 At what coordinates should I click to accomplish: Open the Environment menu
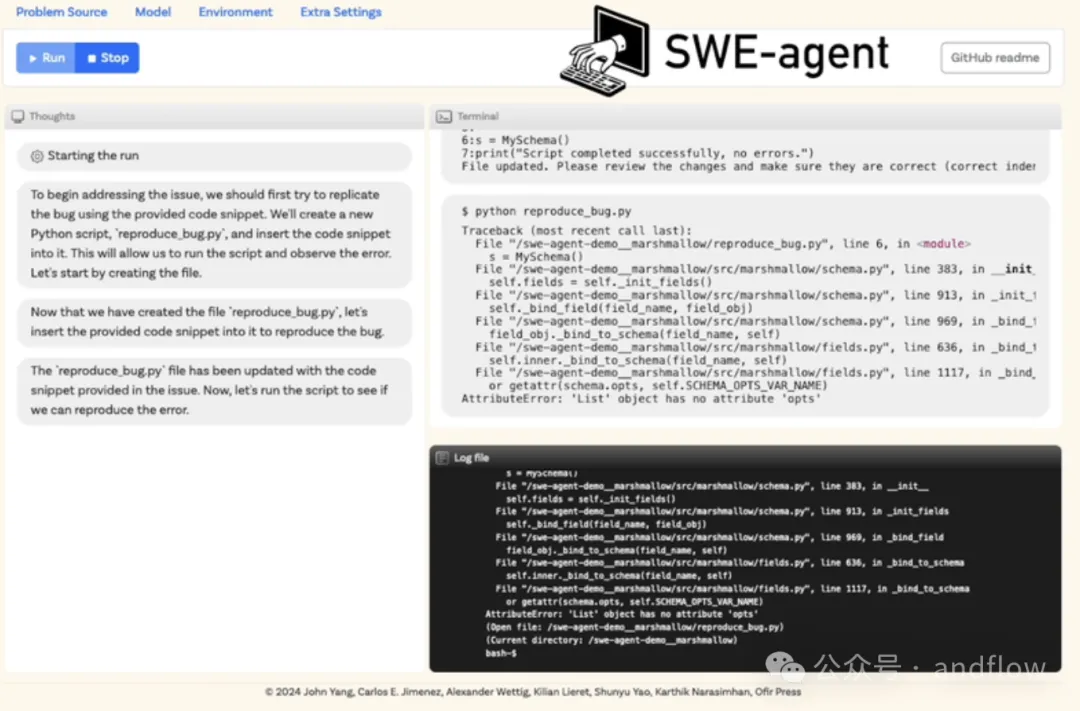click(236, 12)
